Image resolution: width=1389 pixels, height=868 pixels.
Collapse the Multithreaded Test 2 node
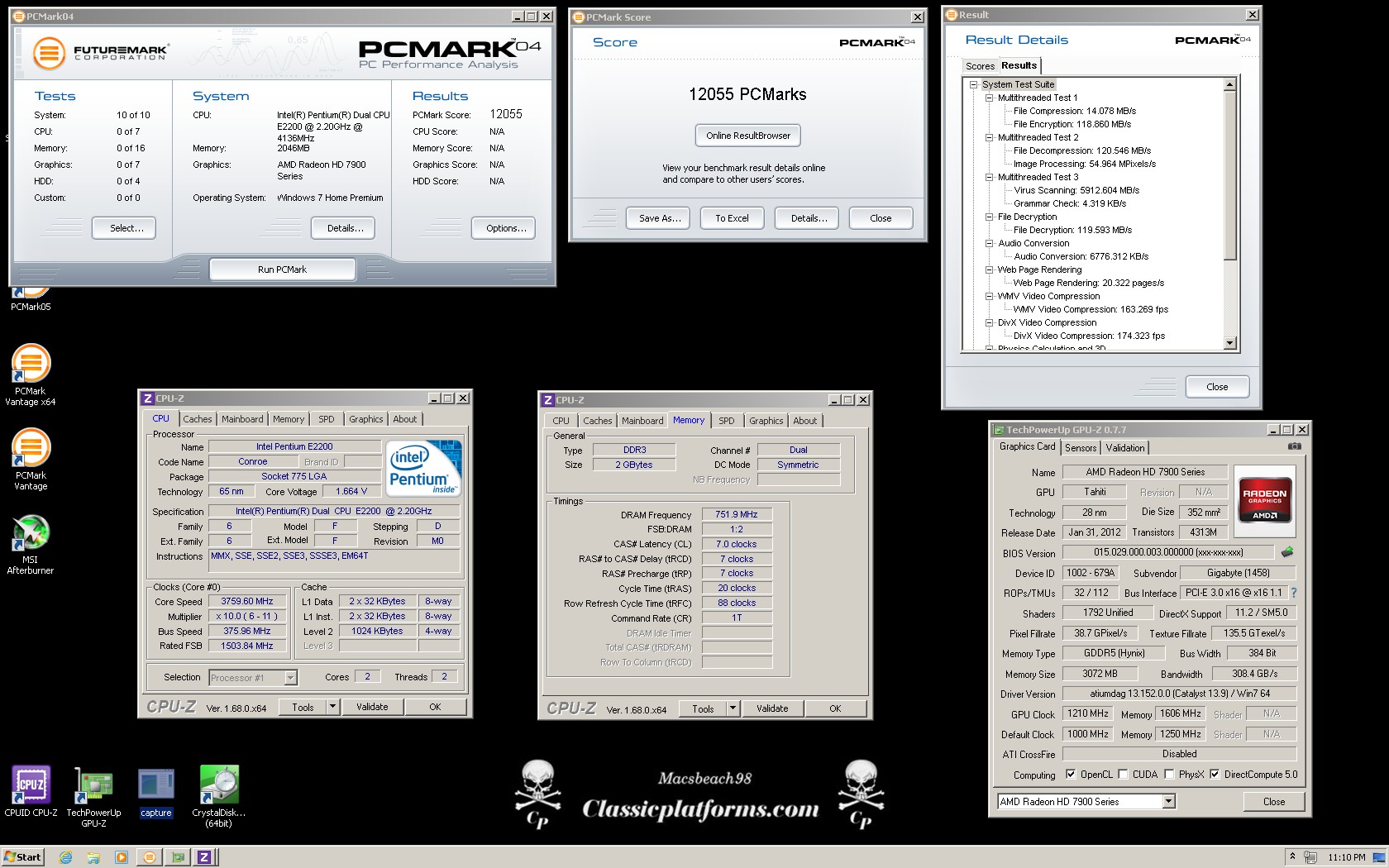pyautogui.click(x=989, y=137)
